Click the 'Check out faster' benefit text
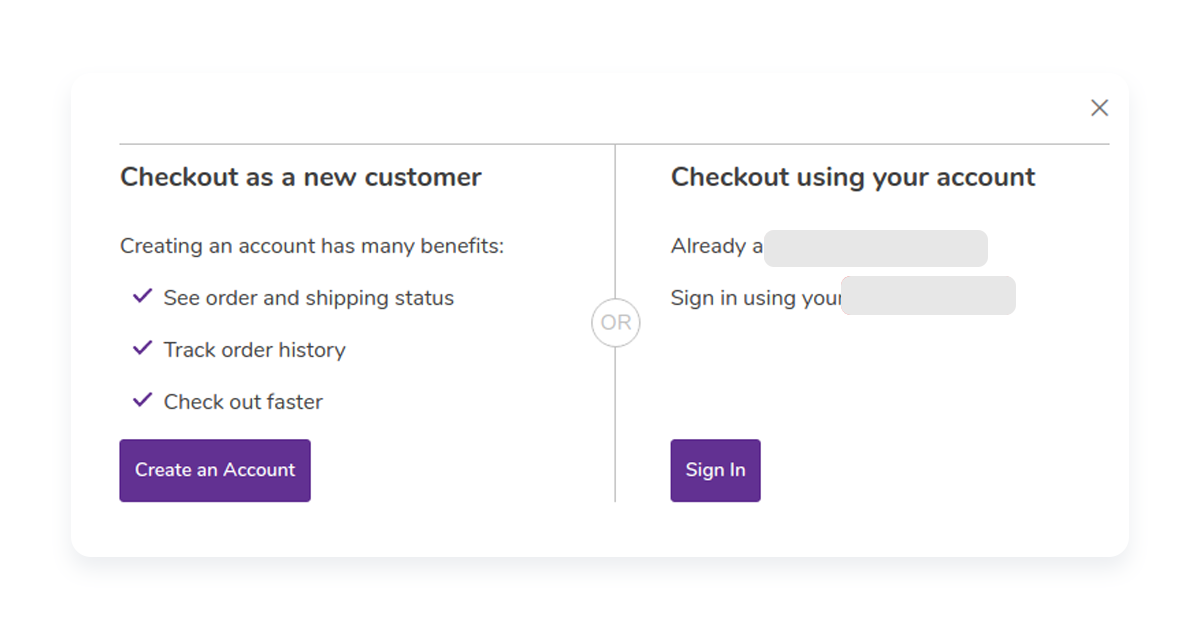This screenshot has height=630, width=1200. click(243, 402)
